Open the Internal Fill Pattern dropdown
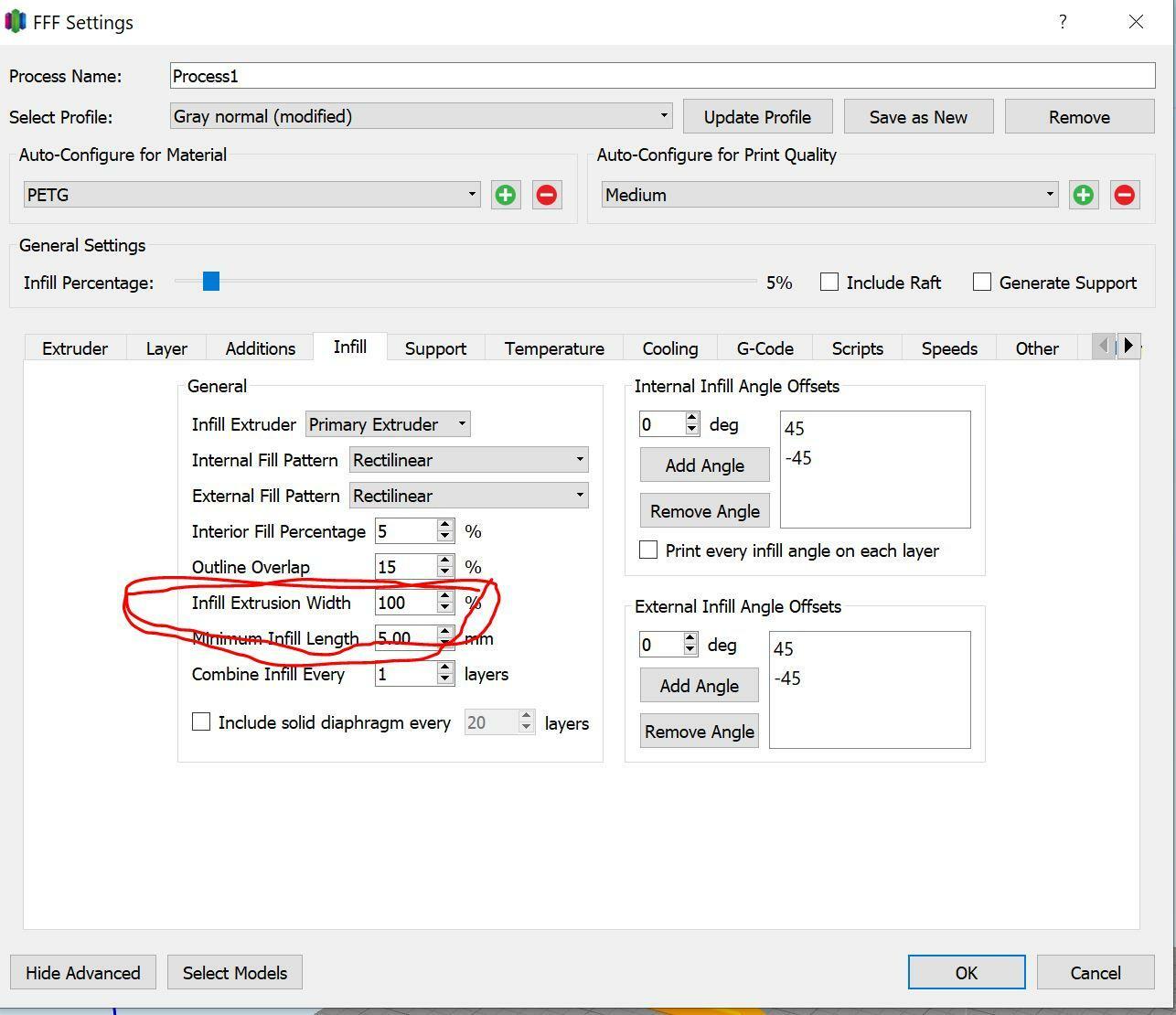This screenshot has height=1015, width=1176. coord(468,460)
